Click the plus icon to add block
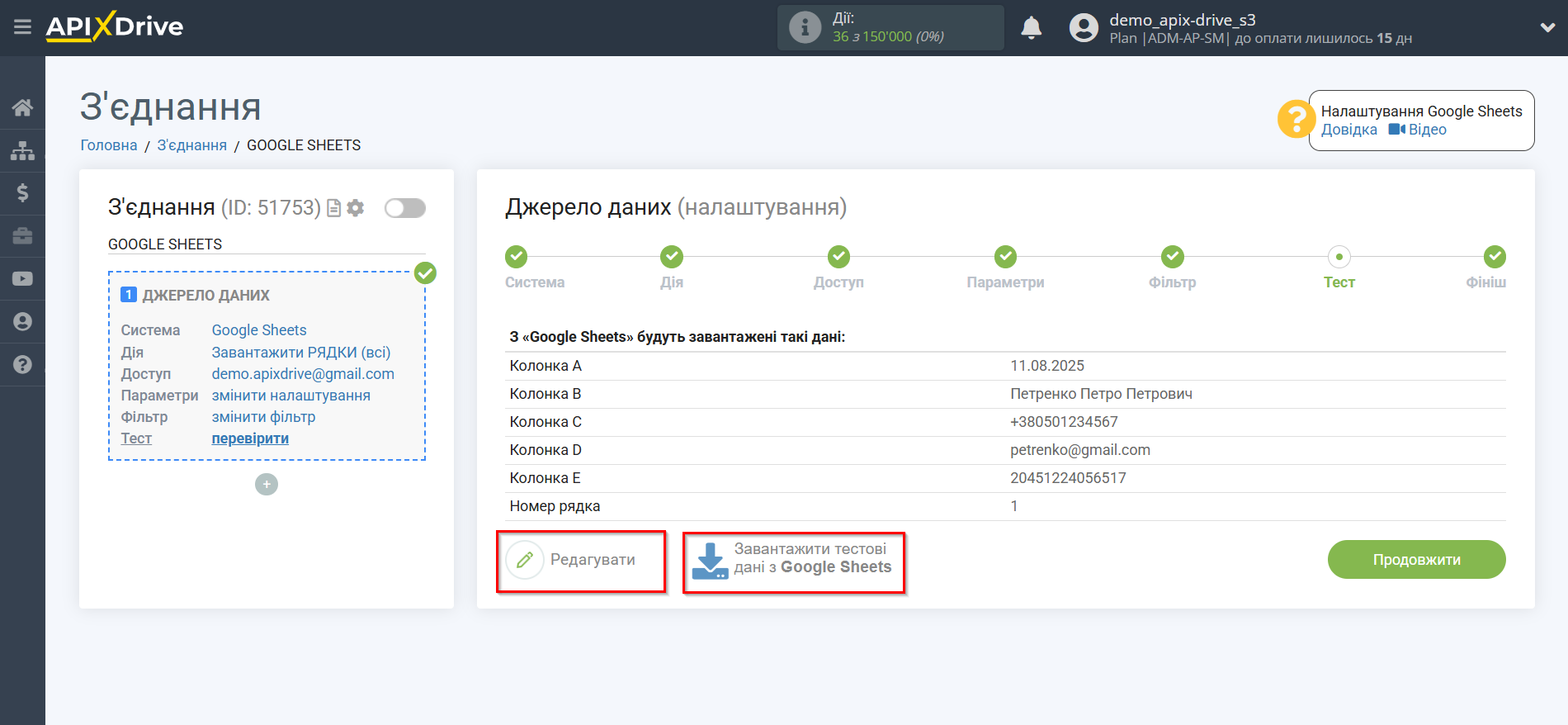This screenshot has height=725, width=1568. tap(267, 484)
